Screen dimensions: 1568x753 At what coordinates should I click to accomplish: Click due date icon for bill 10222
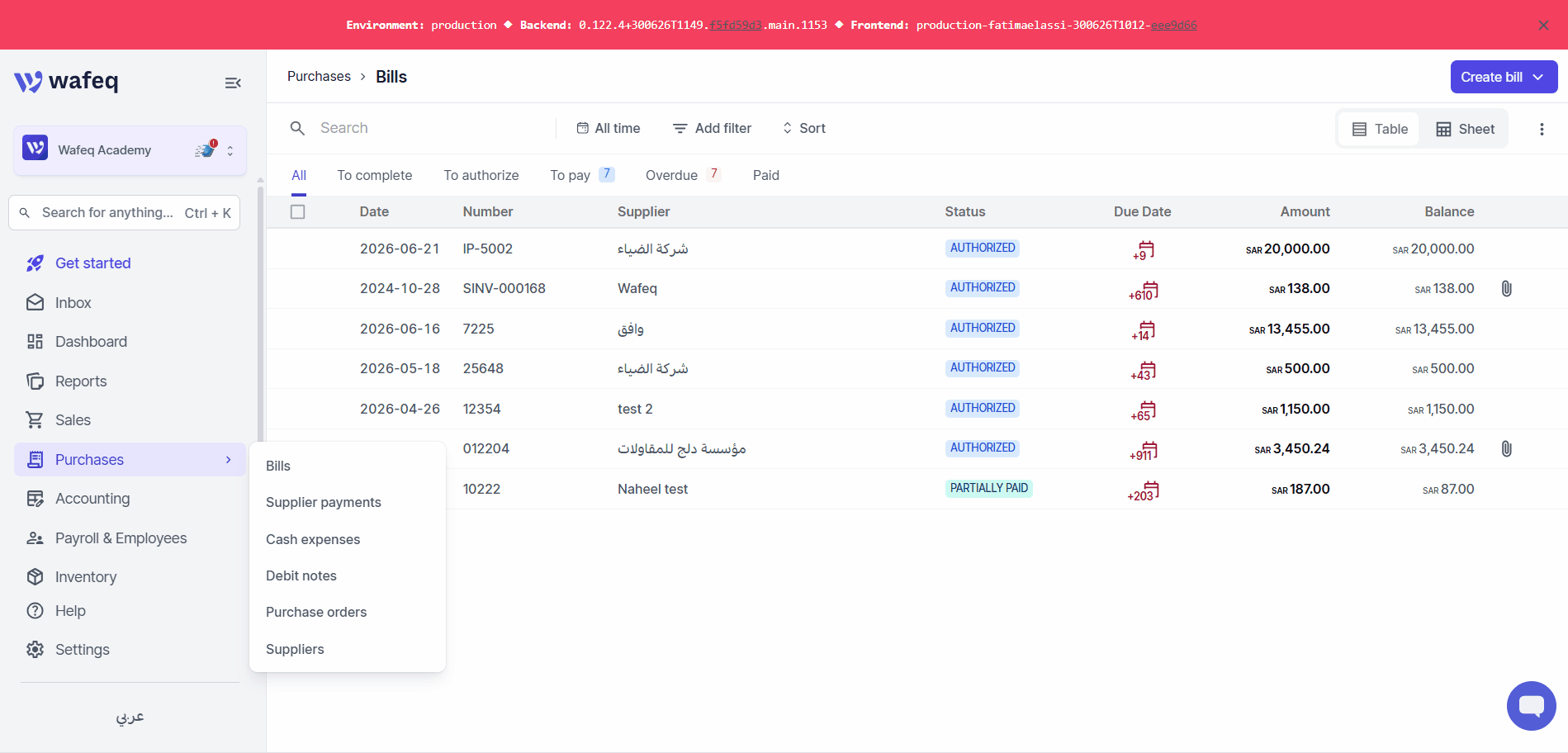1144,490
